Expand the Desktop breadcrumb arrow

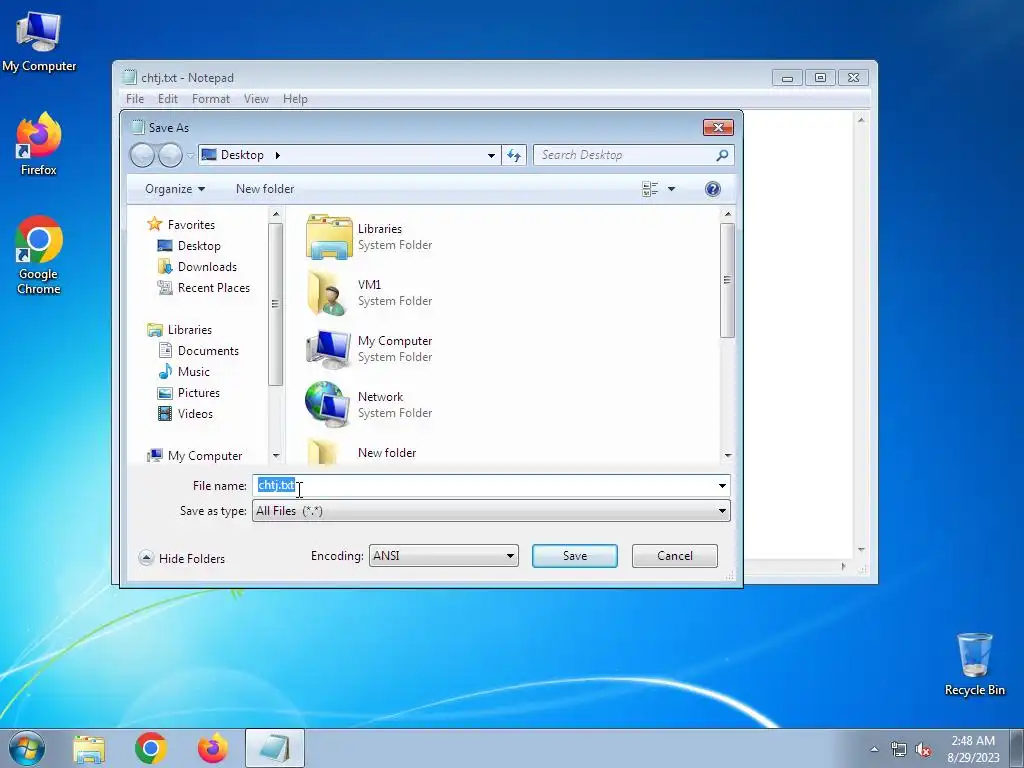(278, 155)
